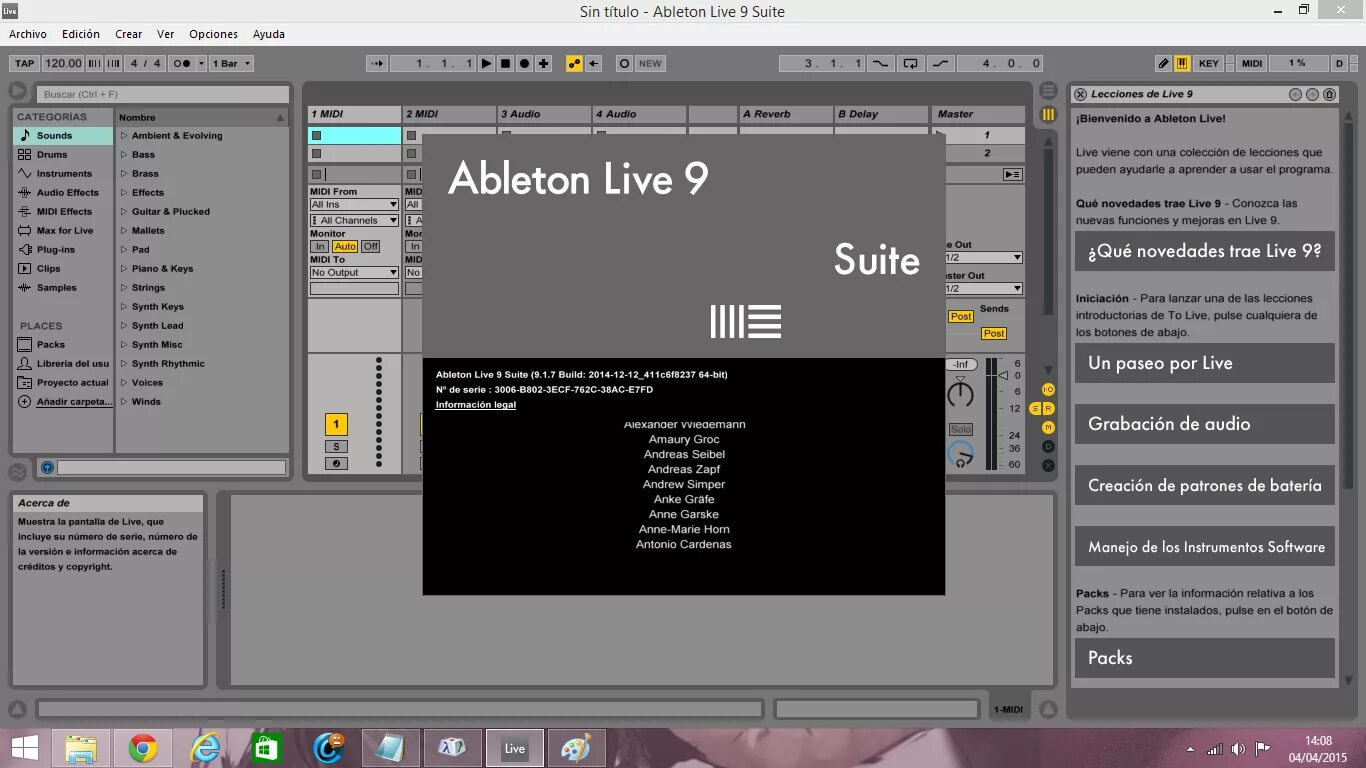Open the MIDI From All Ins dropdown

[354, 205]
